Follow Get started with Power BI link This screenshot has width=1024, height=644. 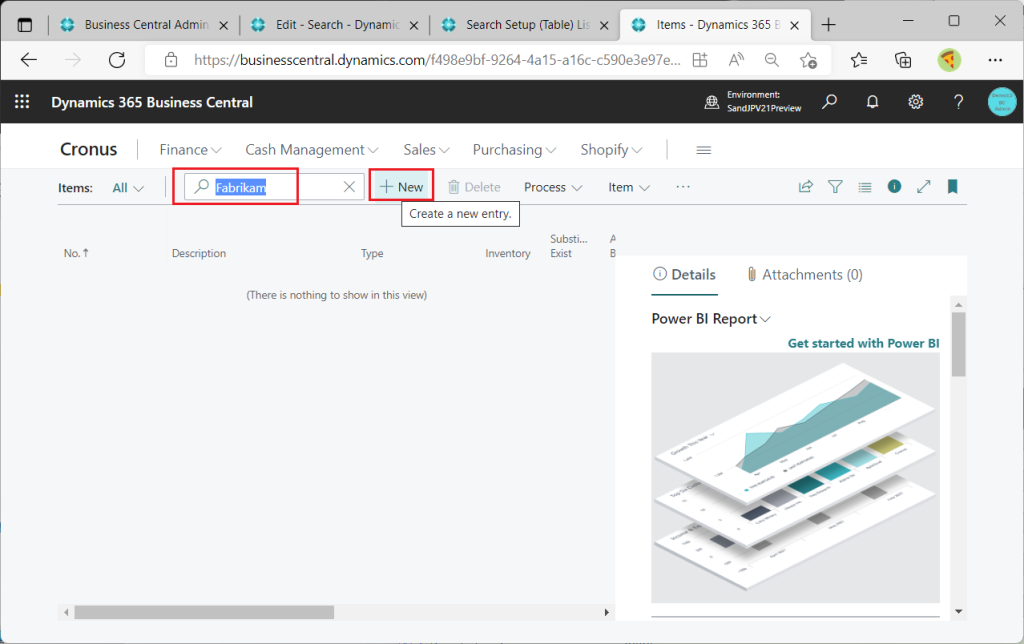point(863,343)
